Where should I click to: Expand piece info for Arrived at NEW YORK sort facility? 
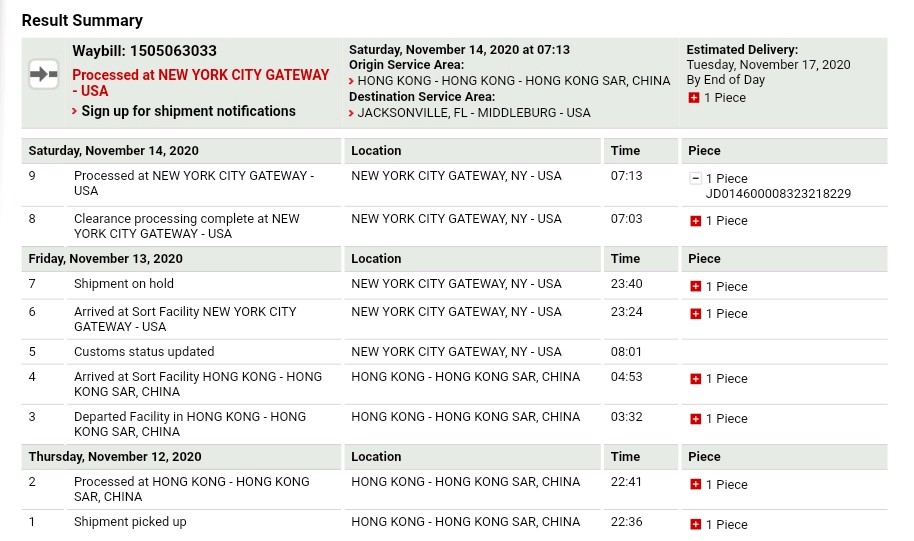click(695, 314)
